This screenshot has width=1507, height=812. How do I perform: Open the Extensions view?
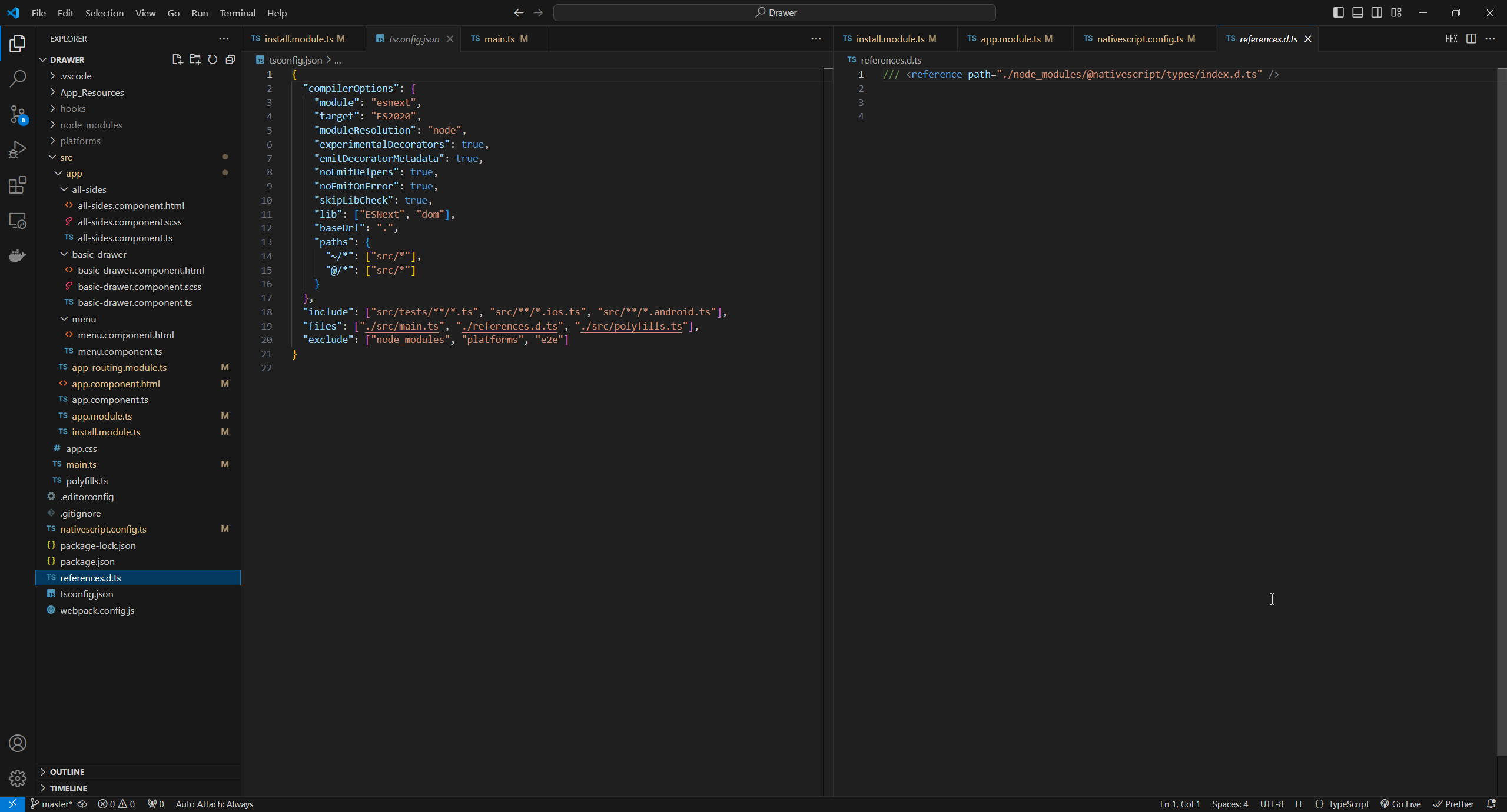(18, 185)
